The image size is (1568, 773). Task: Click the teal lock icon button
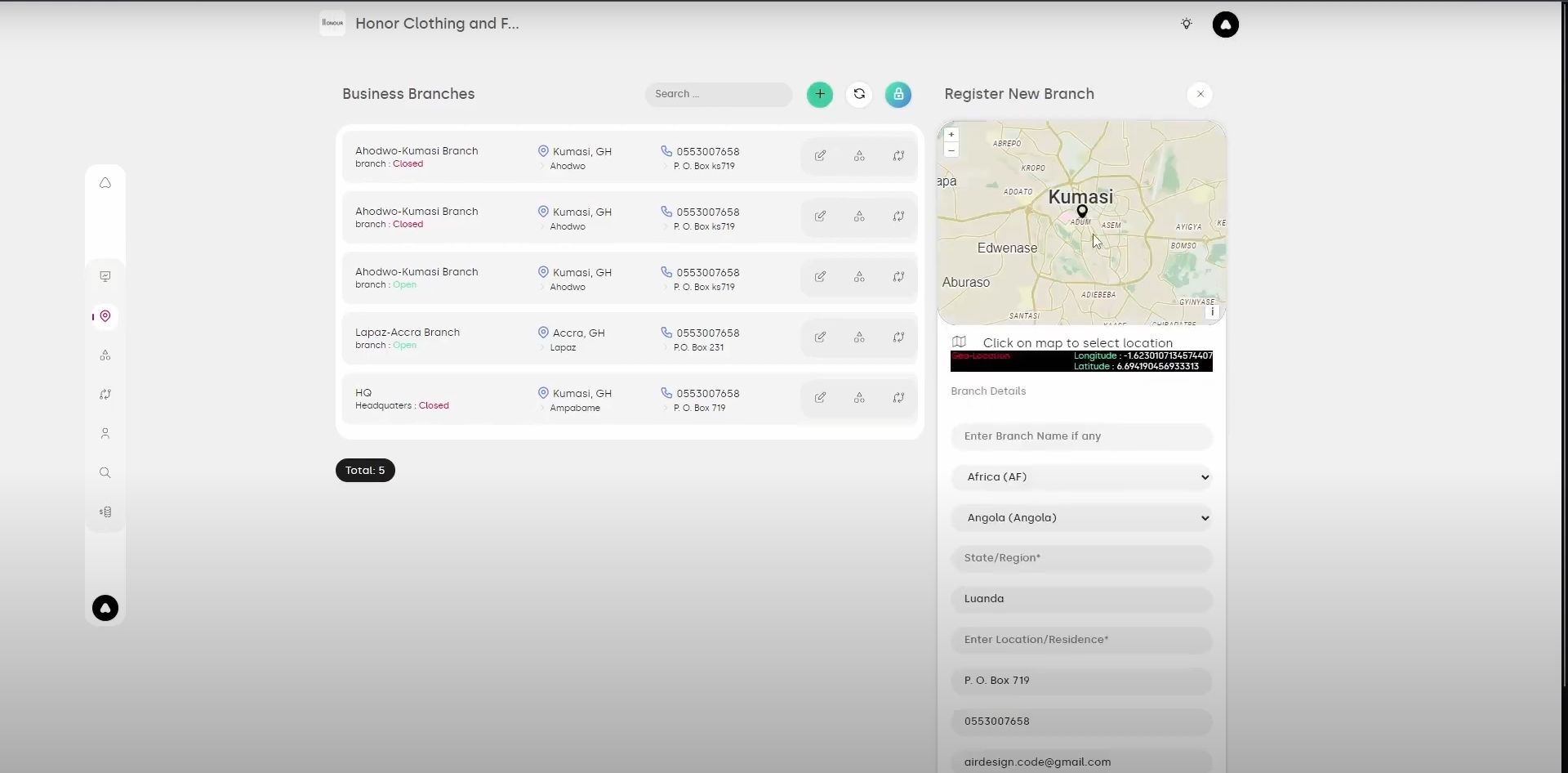pos(898,94)
